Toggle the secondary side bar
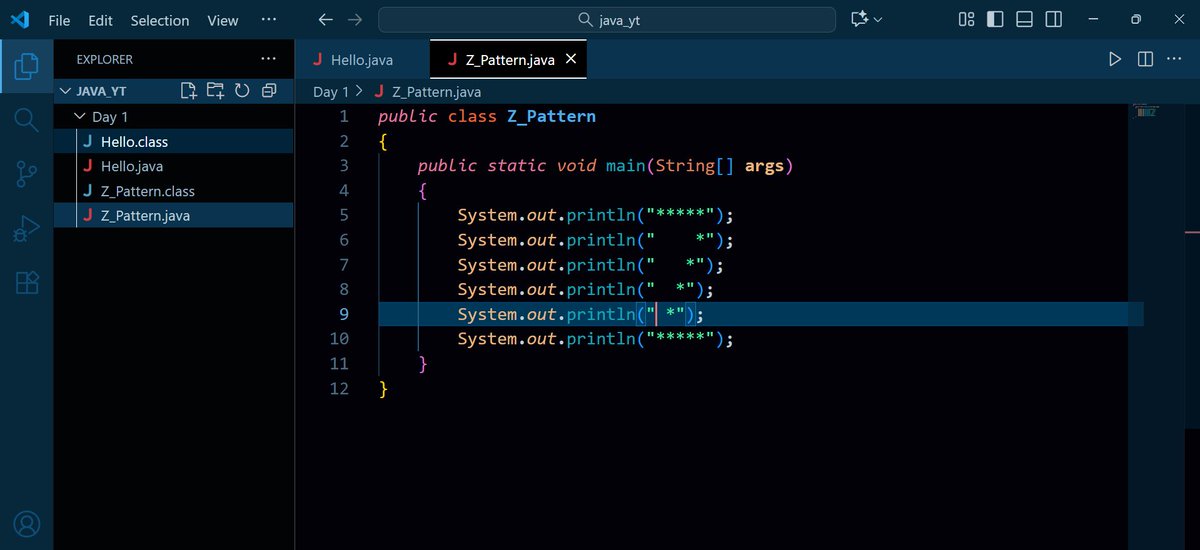The width and height of the screenshot is (1200, 550). pyautogui.click(x=1053, y=20)
